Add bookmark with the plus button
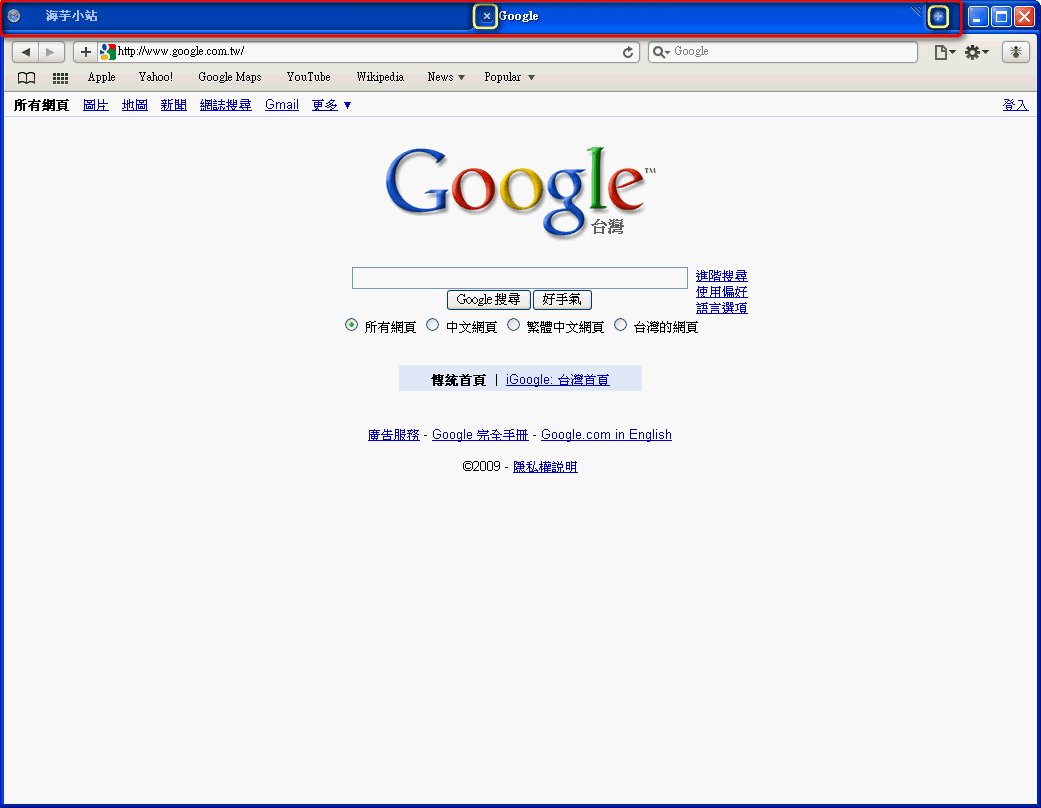The height and width of the screenshot is (808, 1041). click(86, 52)
